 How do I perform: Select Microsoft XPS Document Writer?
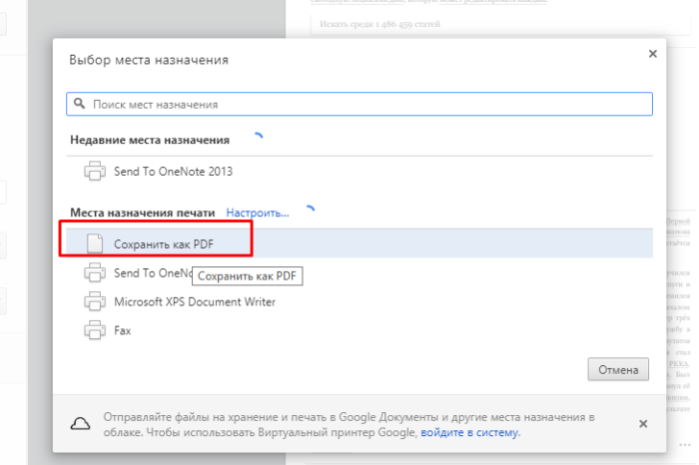pos(195,302)
